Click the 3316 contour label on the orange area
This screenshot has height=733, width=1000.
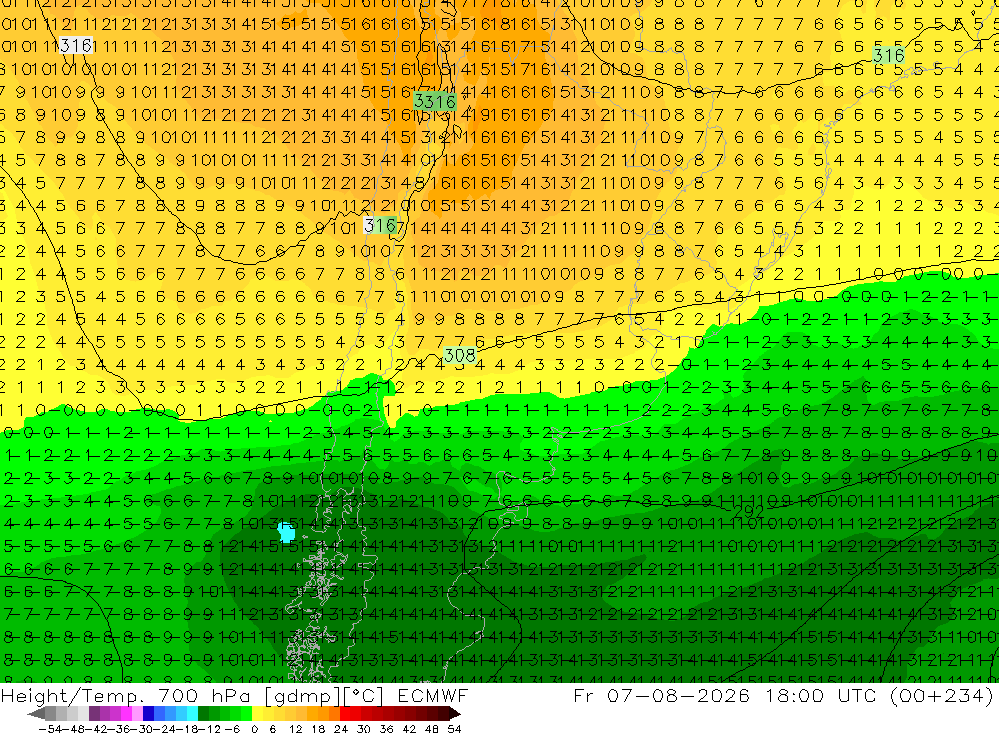(434, 101)
